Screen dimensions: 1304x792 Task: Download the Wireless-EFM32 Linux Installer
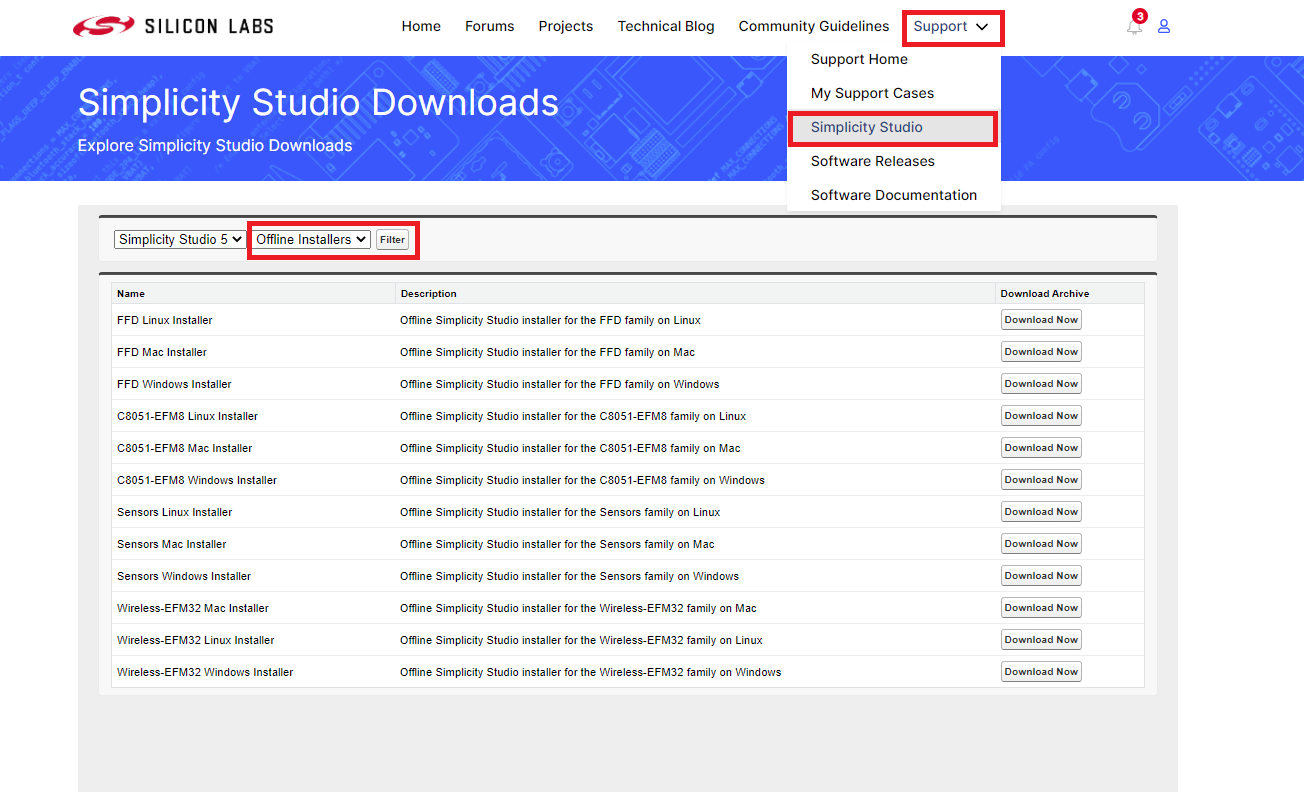click(1041, 640)
